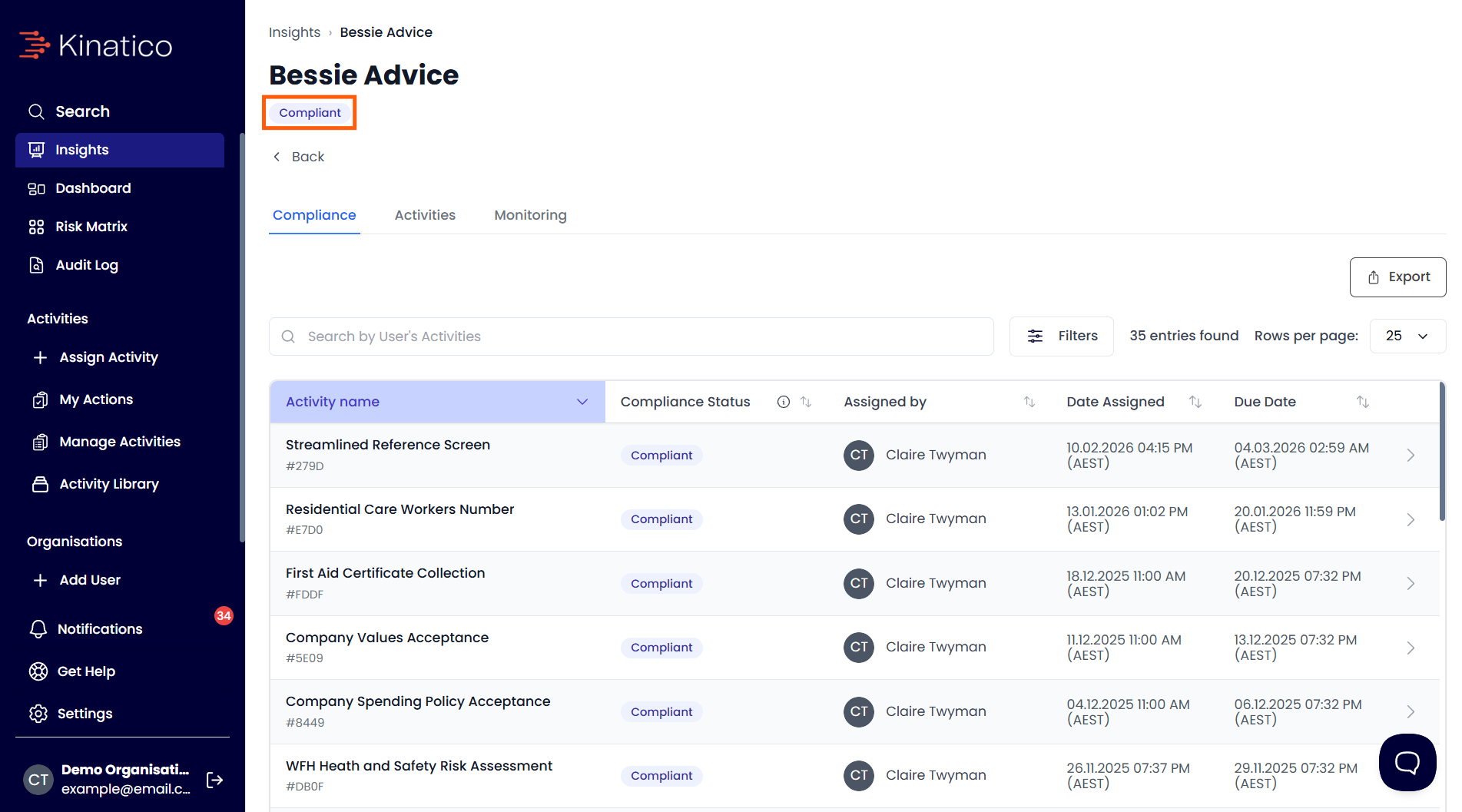Viewport: 1462px width, 812px height.
Task: Open the chat support widget
Action: pos(1407,762)
